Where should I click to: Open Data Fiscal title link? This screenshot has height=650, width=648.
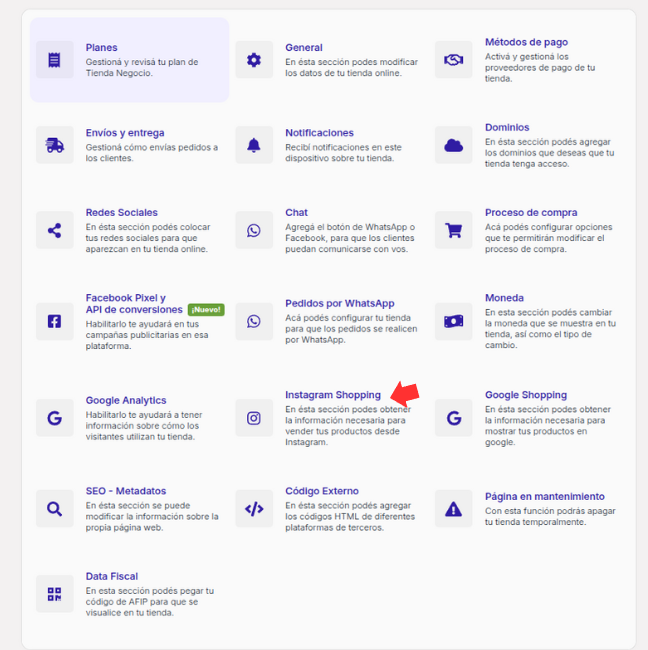pyautogui.click(x=112, y=577)
